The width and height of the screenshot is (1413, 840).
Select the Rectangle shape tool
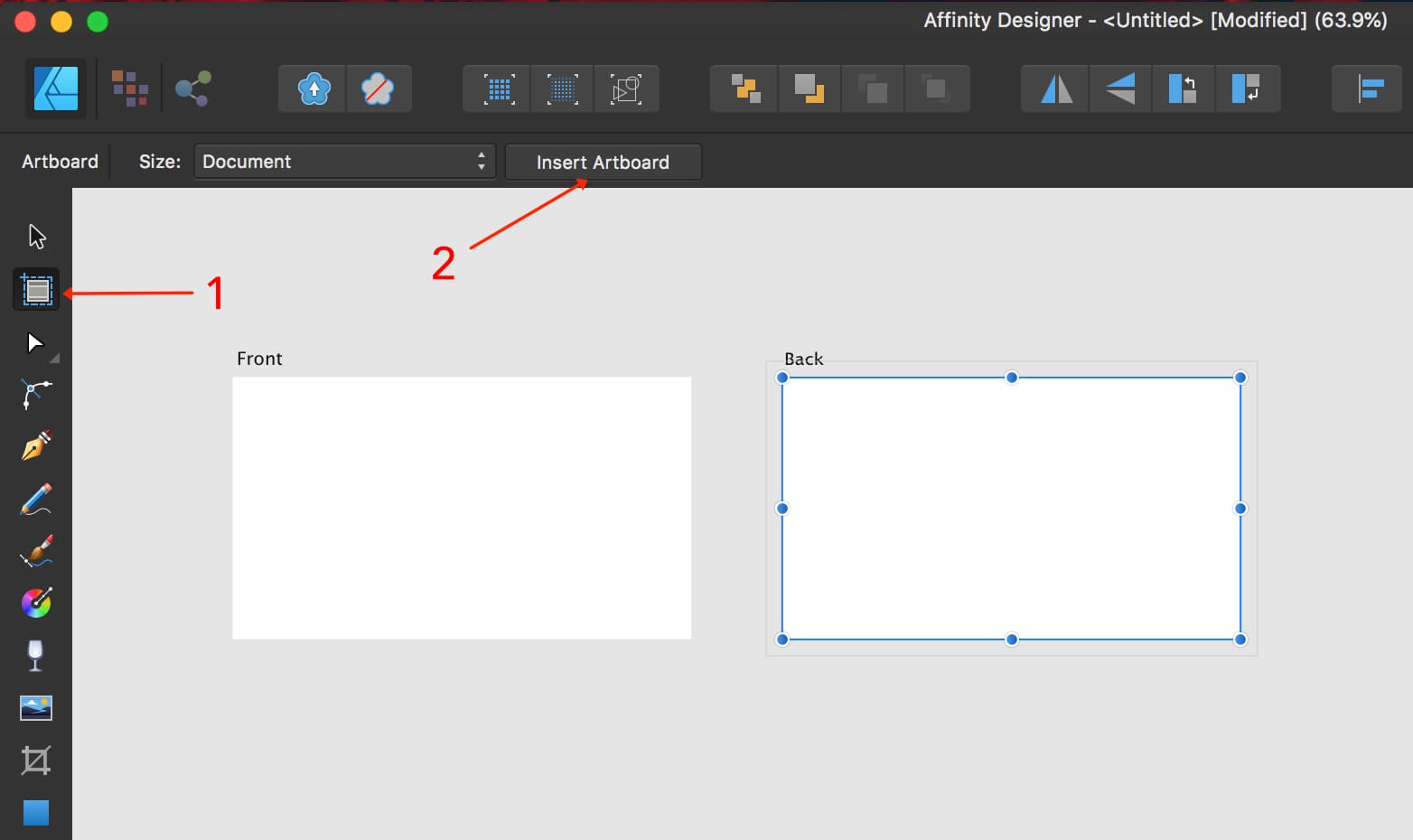pos(36,813)
